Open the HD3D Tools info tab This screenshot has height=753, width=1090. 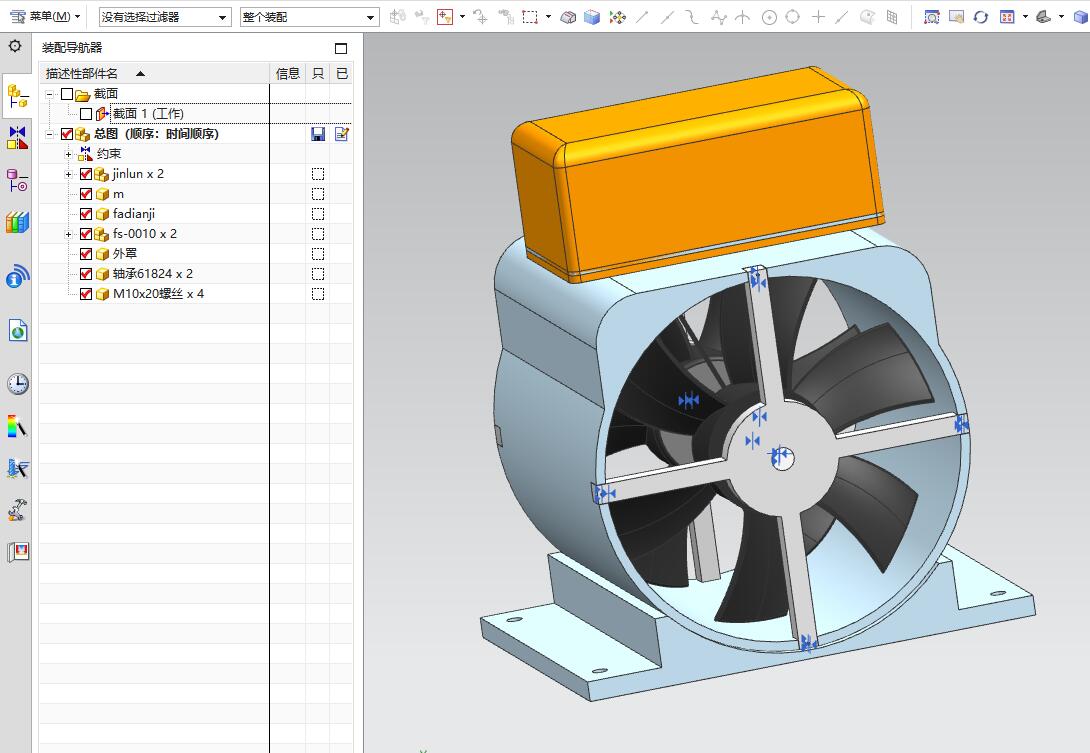click(17, 276)
